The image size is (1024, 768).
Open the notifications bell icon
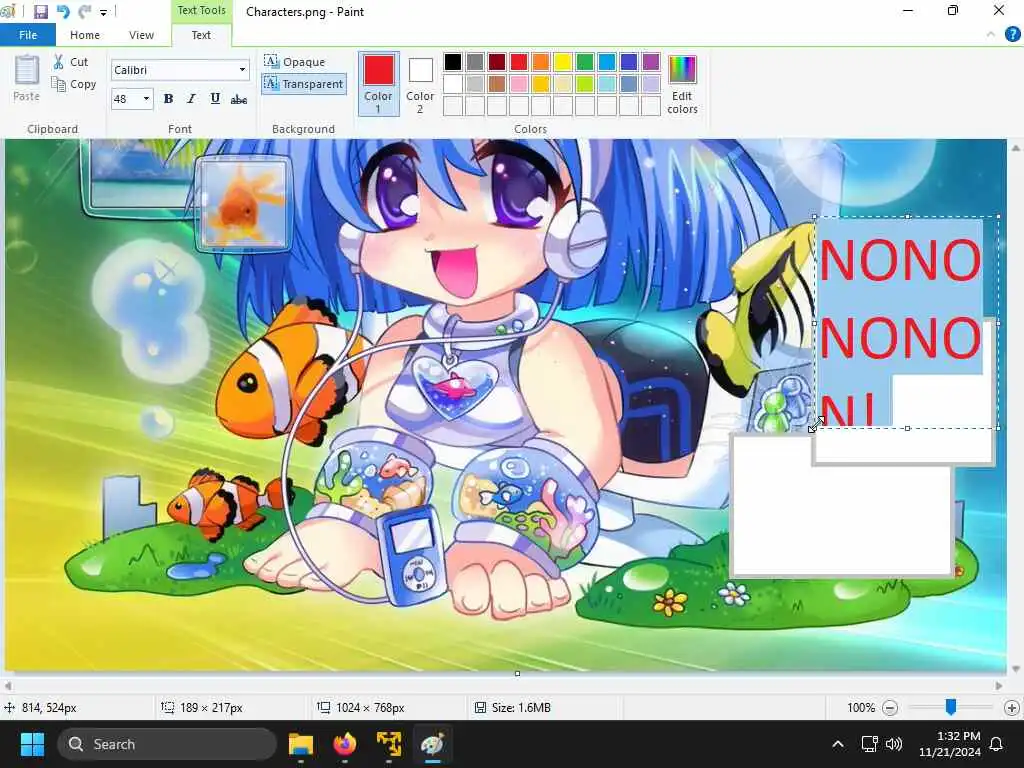pyautogui.click(x=997, y=744)
